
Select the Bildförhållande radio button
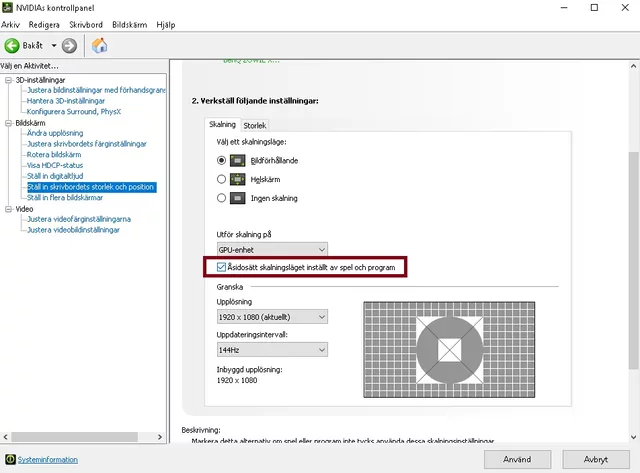[x=222, y=160]
